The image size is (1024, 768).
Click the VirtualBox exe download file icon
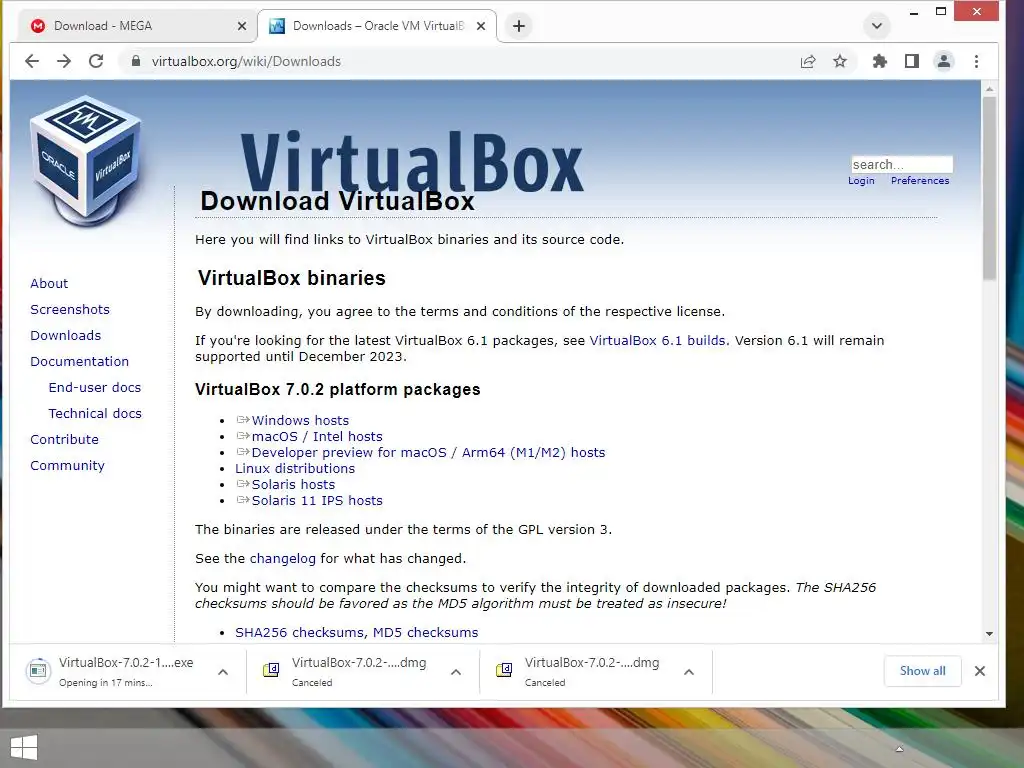click(39, 671)
